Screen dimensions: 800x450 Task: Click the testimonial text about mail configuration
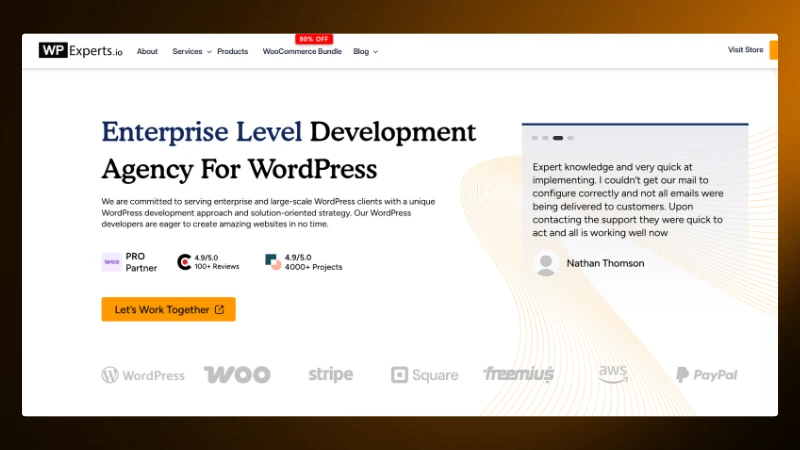pos(628,199)
